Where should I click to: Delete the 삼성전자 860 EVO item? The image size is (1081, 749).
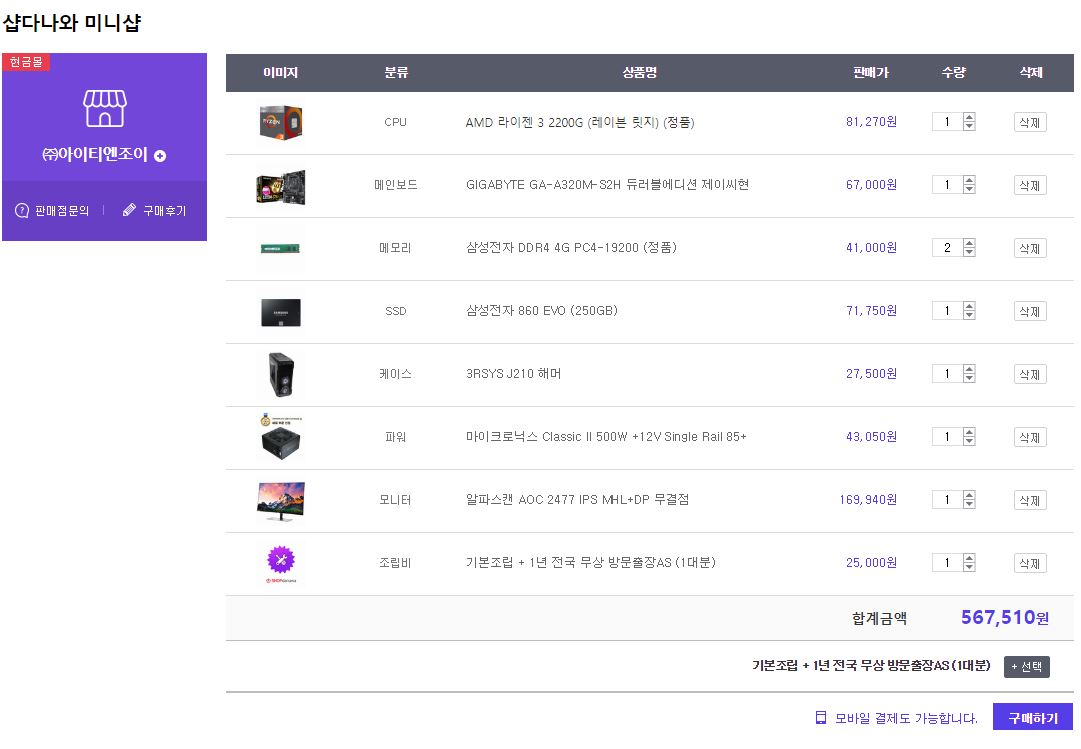pos(1030,311)
